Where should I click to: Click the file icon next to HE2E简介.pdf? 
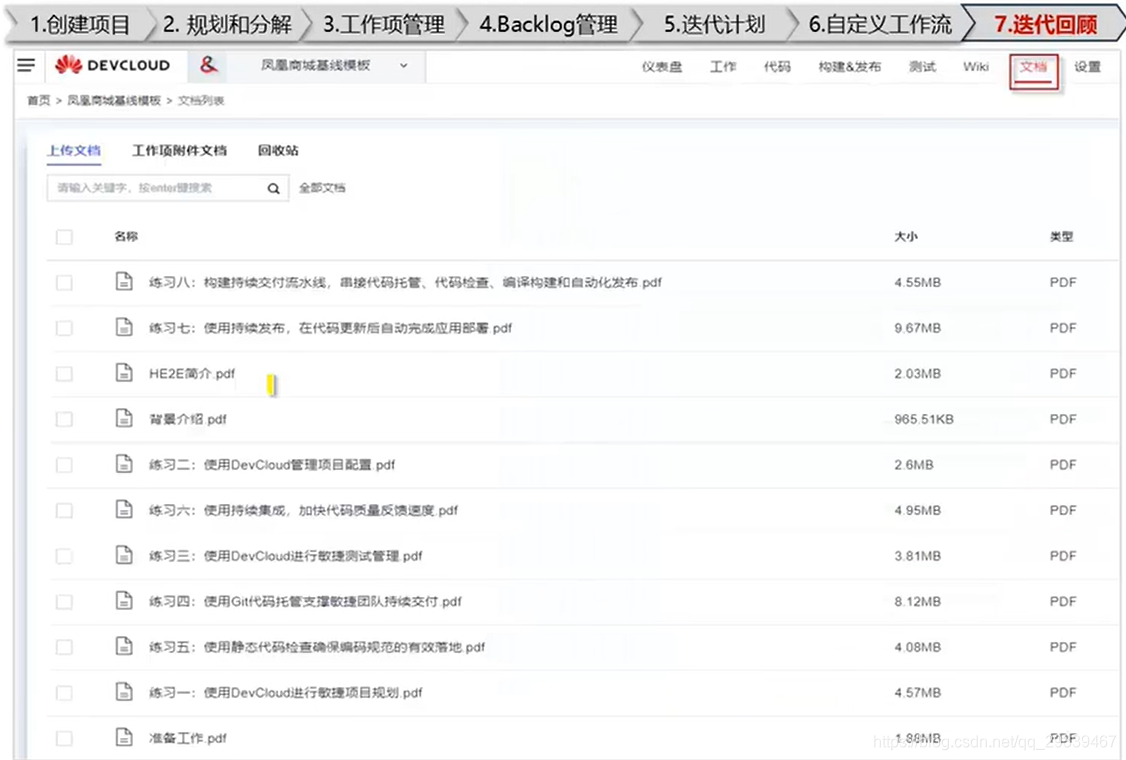coord(123,373)
